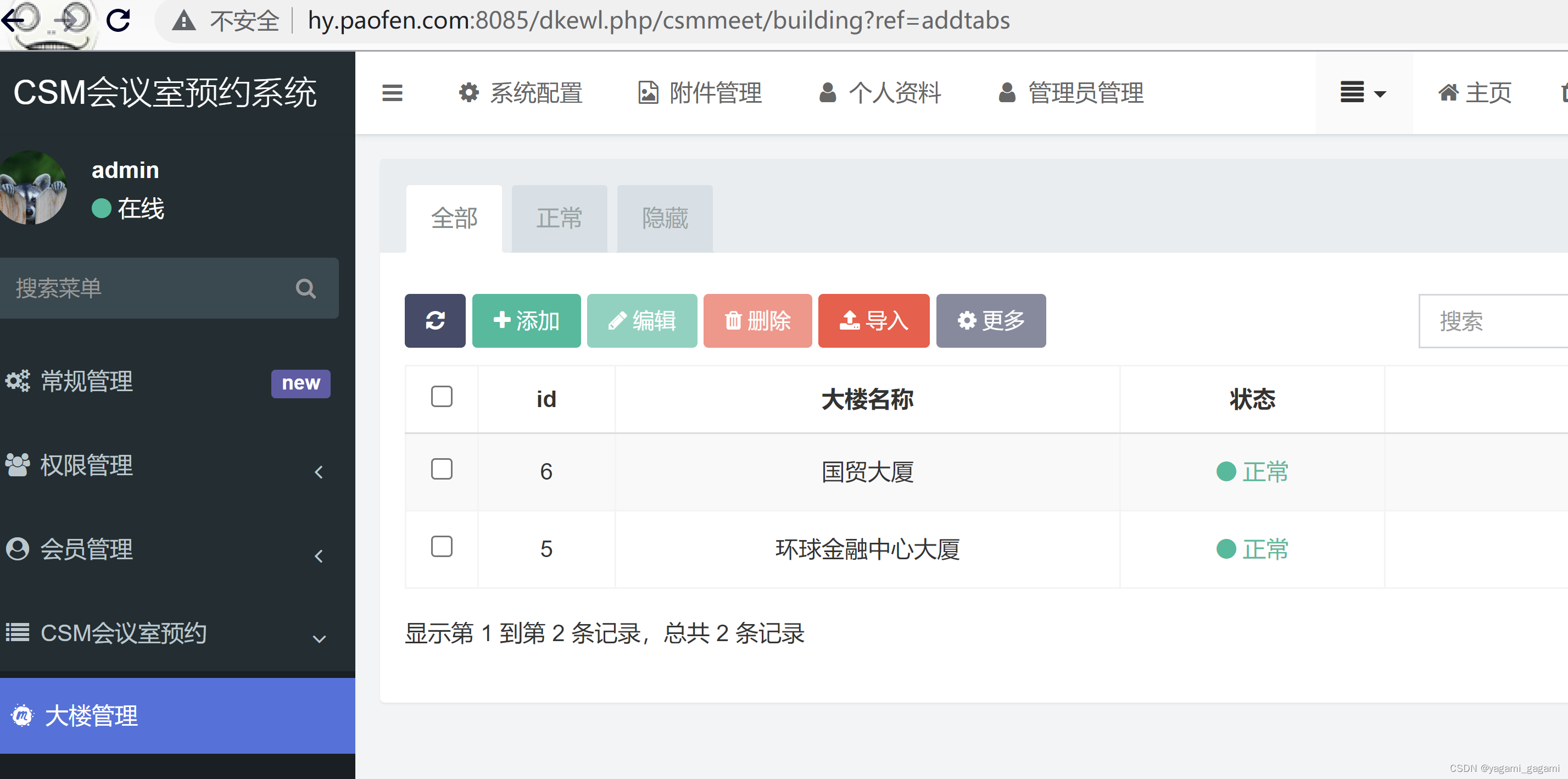Open 管理员管理 page
1568x779 pixels.
(1072, 93)
